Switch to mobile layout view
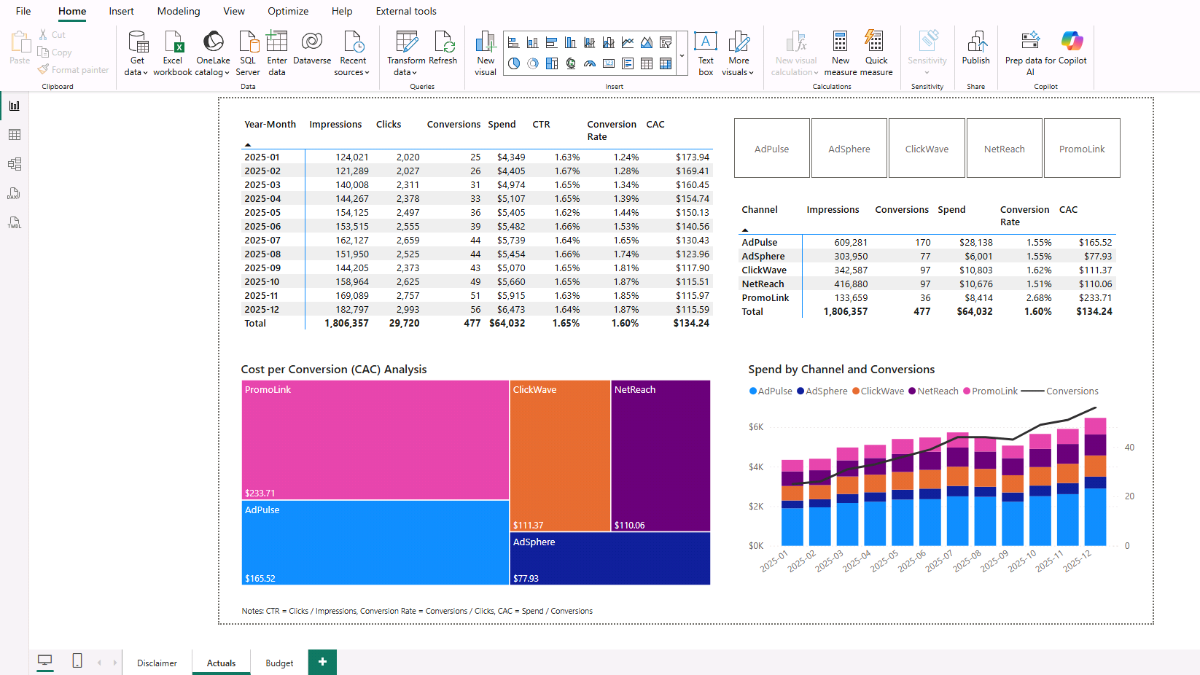Screen dimensions: 1200x675 [x=77, y=661]
